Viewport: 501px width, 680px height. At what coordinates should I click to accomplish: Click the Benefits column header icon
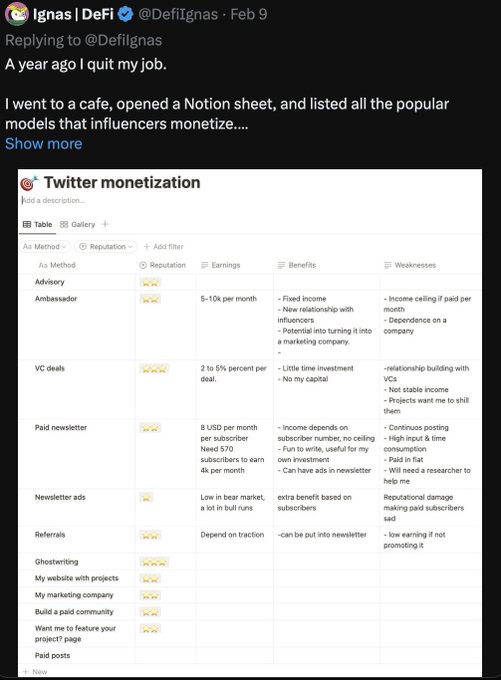(281, 265)
